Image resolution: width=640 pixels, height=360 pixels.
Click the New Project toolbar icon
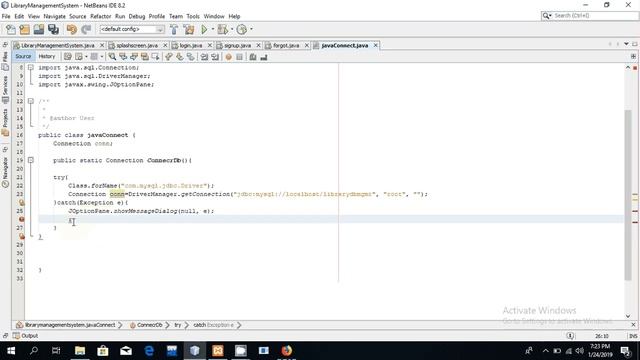coord(24,29)
